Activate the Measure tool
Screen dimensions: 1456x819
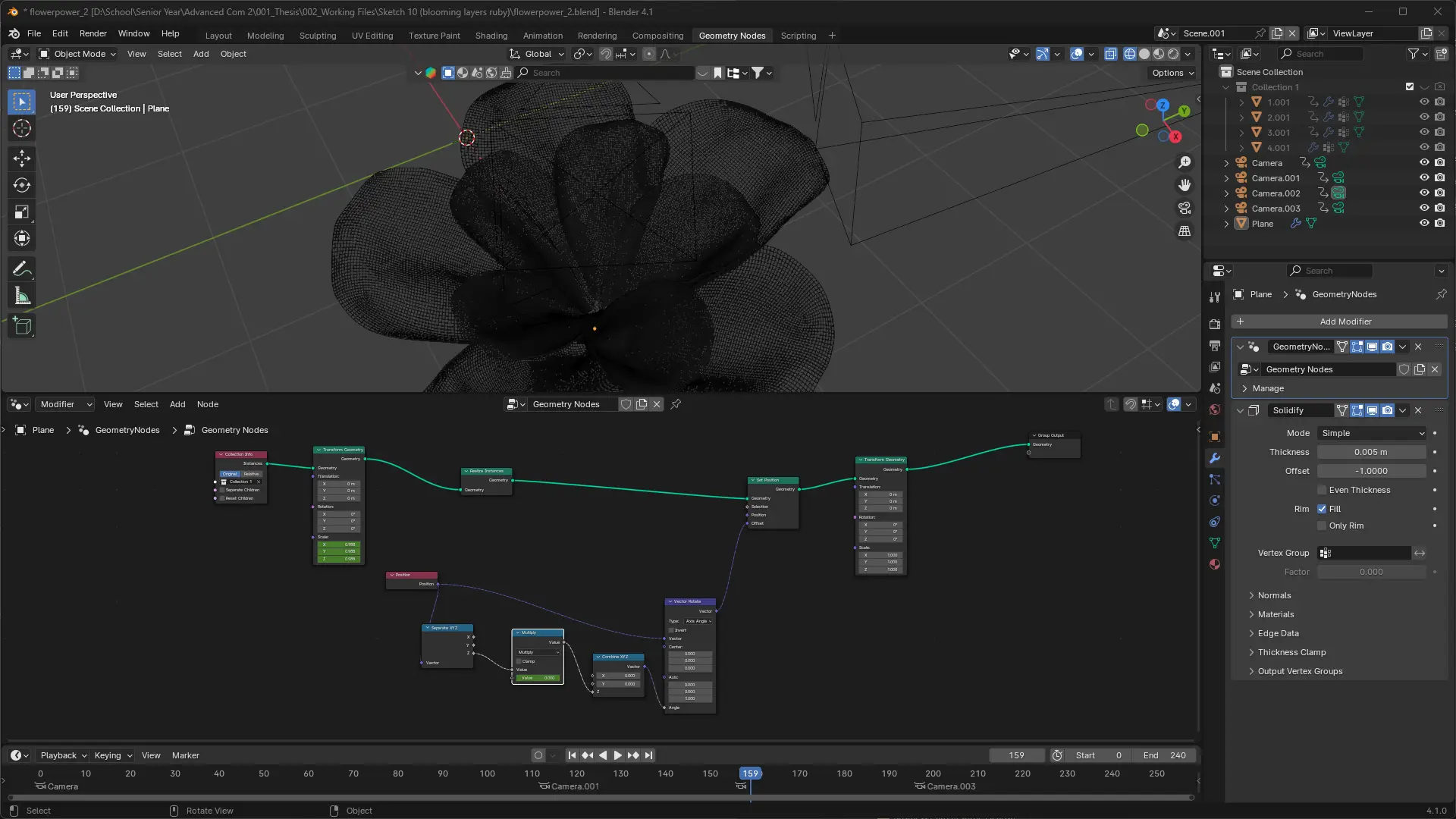point(22,297)
